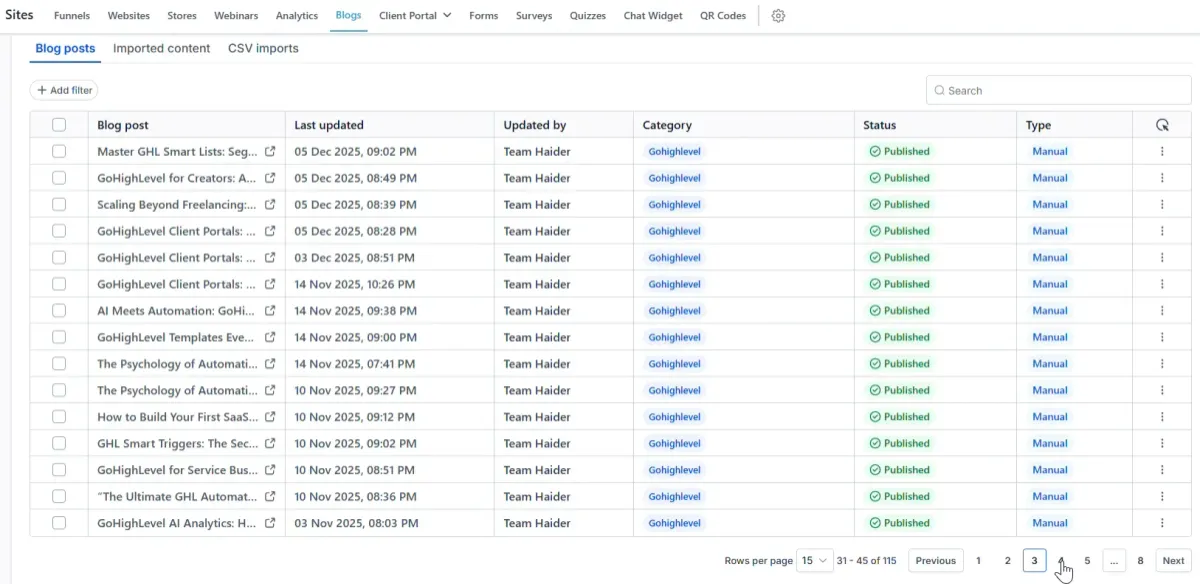1200x584 pixels.
Task: Switch to the Websites tab
Action: pos(129,16)
